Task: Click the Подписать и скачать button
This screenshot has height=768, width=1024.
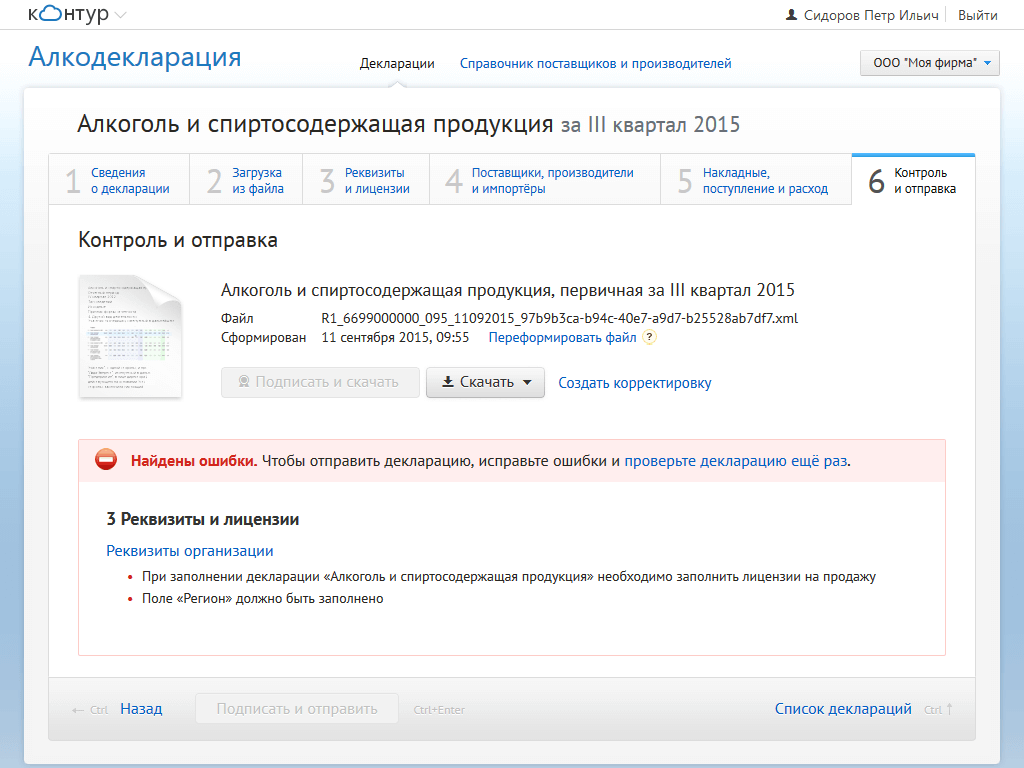Action: [320, 382]
